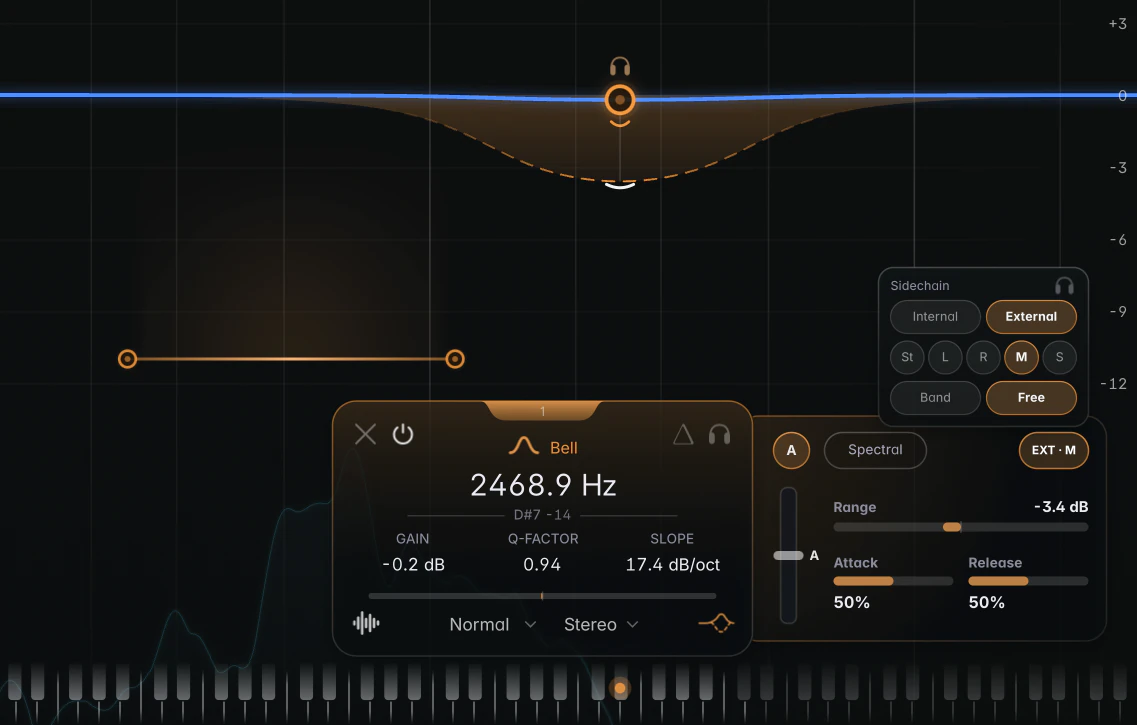1137x725 pixels.
Task: Select S side sidechain channel
Action: 1059,357
